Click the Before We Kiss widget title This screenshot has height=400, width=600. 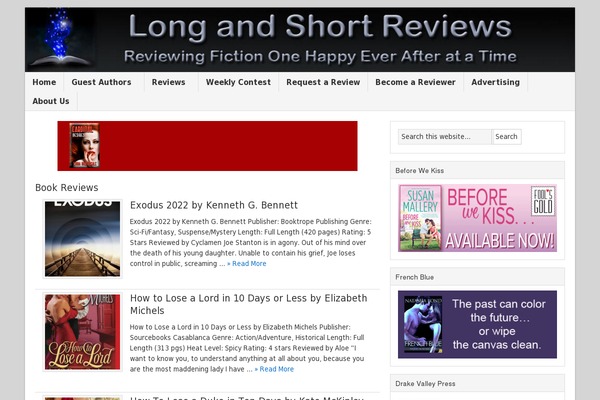pos(419,171)
